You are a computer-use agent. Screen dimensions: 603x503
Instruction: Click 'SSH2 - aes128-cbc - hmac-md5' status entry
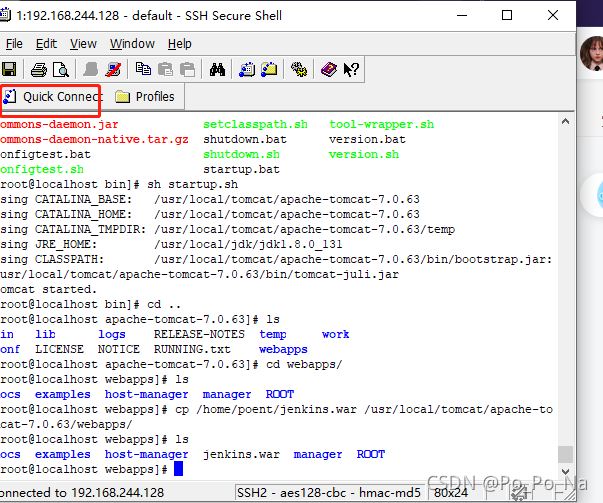click(329, 493)
